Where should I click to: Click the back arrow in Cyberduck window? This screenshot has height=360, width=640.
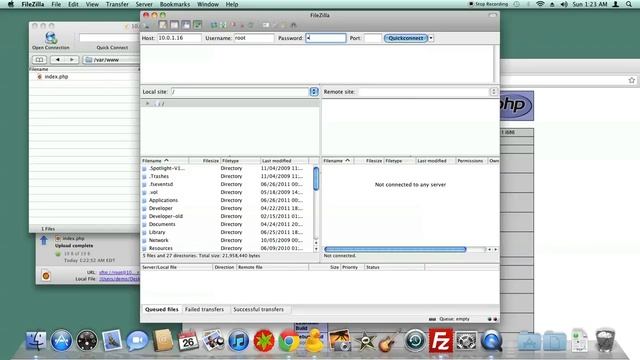point(58,60)
